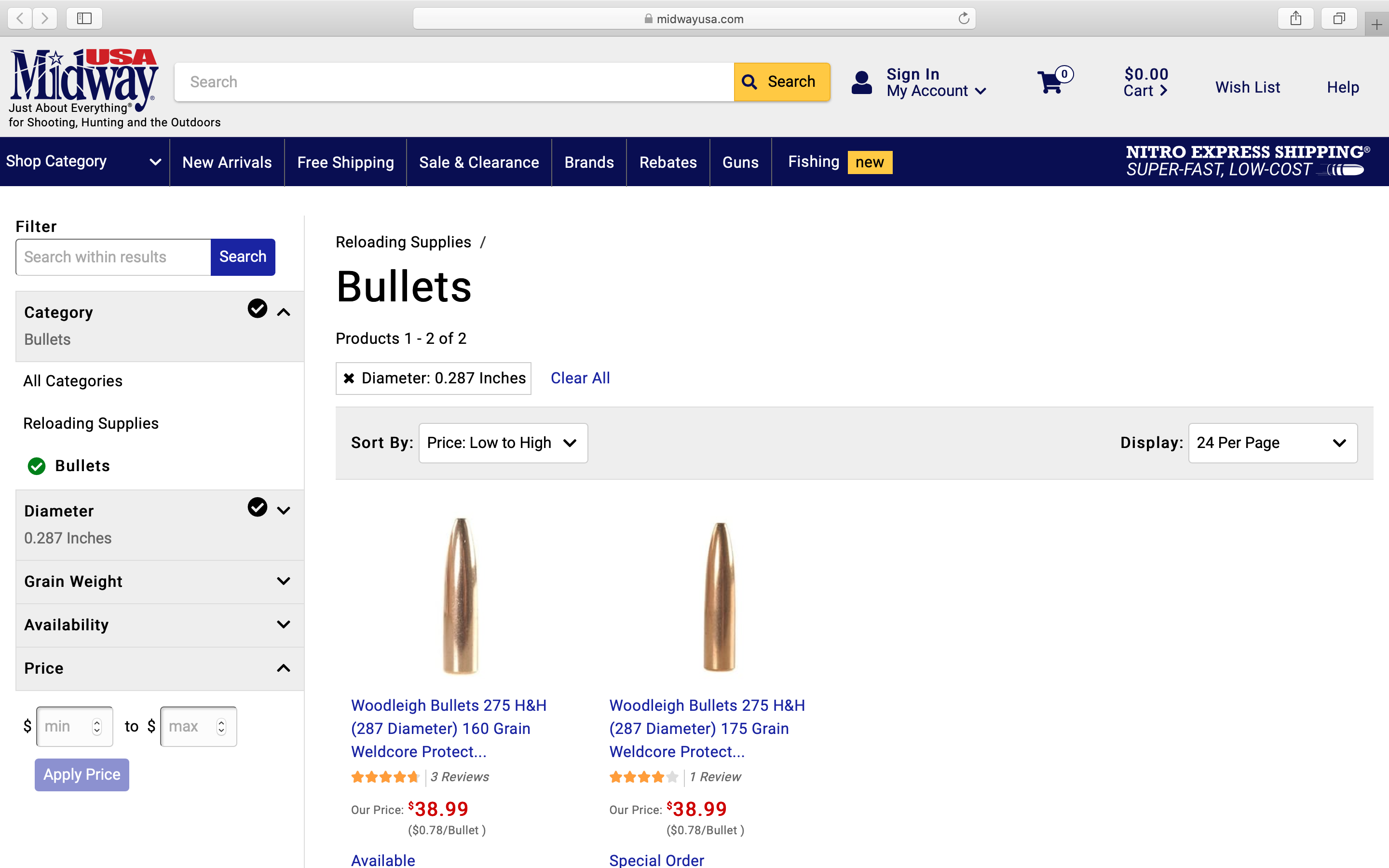
Task: Increment the min price stepper
Action: tap(97, 722)
